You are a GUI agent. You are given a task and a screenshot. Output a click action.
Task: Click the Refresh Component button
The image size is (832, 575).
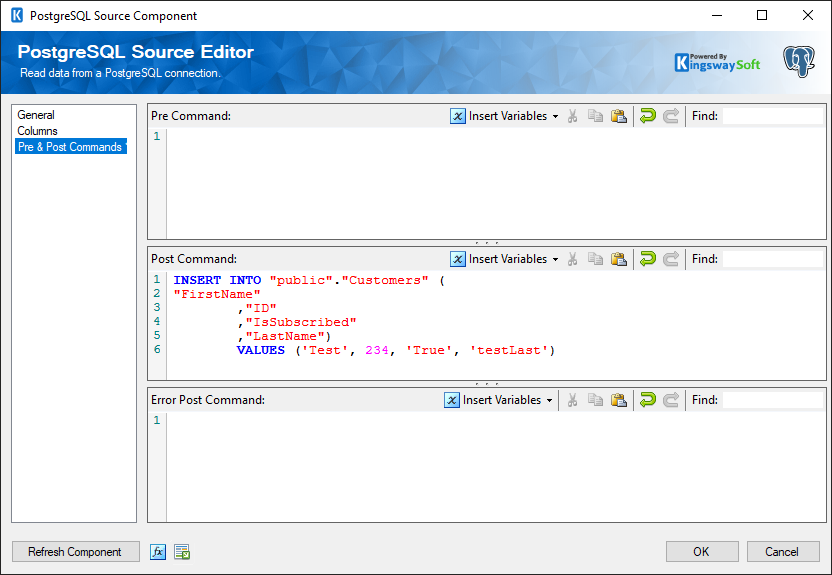coord(75,552)
